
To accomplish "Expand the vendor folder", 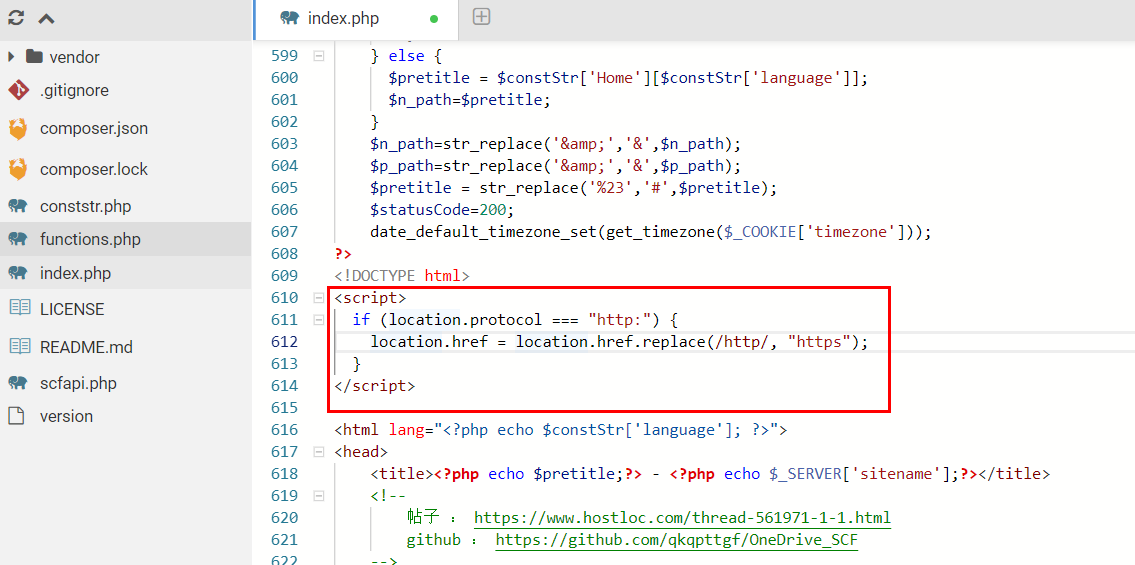I will [11, 57].
